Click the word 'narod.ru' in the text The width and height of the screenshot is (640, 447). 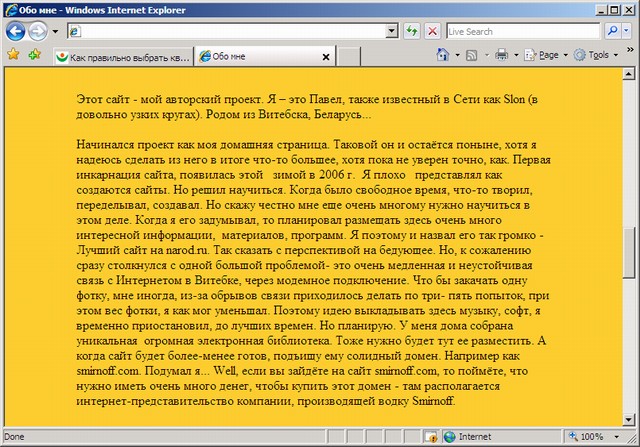click(187, 250)
